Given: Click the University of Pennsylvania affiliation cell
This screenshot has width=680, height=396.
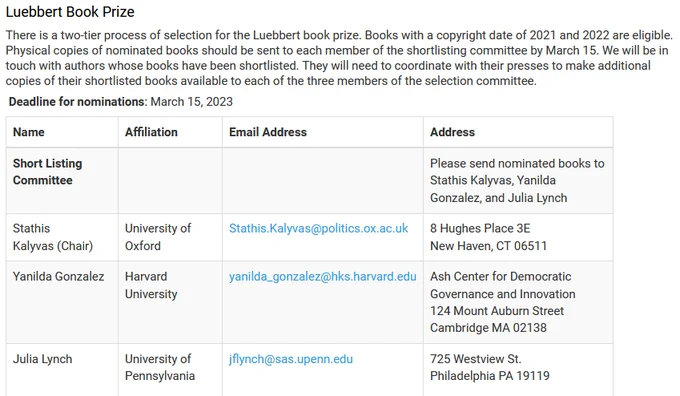Looking at the screenshot, I should click(x=170, y=370).
